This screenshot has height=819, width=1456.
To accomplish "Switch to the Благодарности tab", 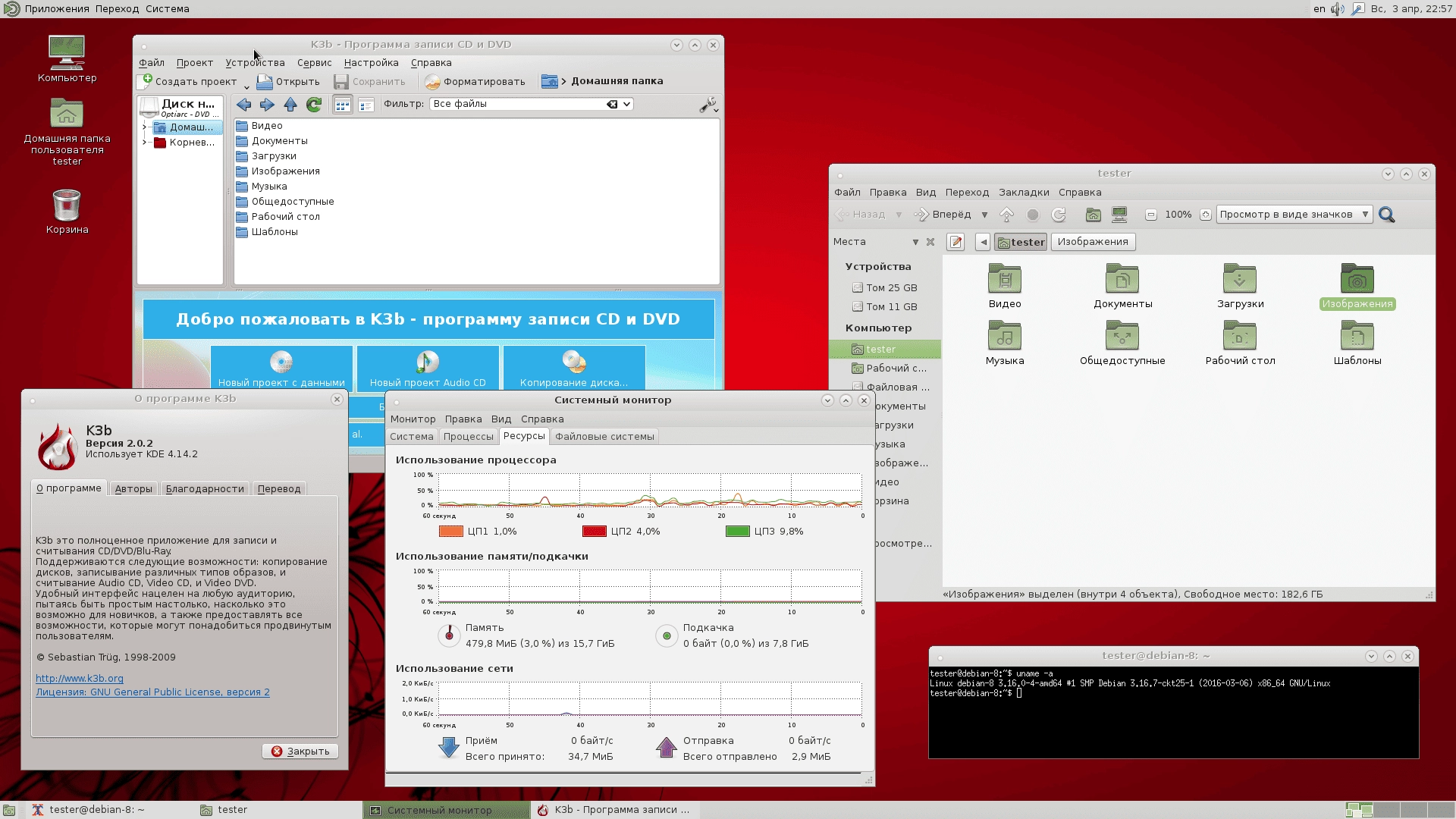I will (x=205, y=489).
